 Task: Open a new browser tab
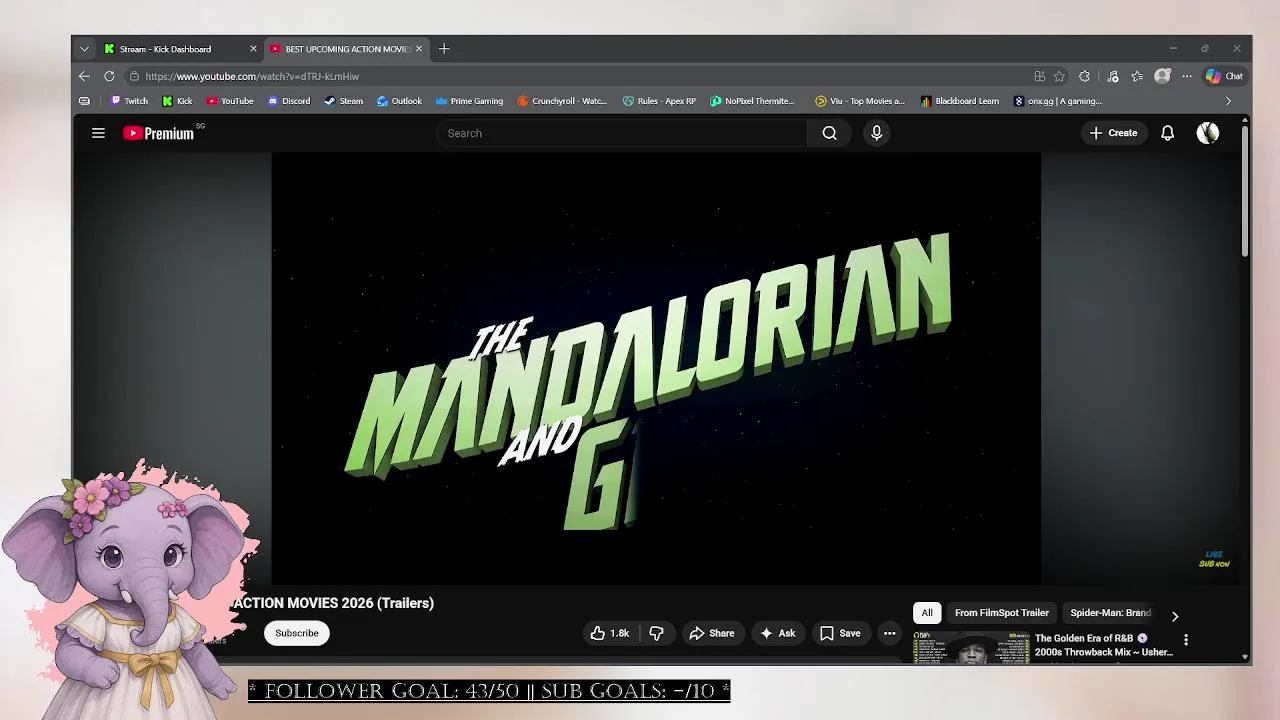pos(444,49)
